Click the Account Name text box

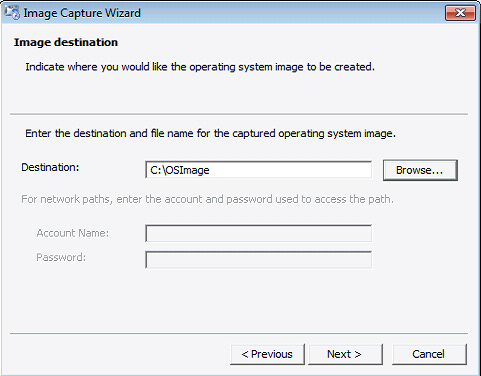(x=258, y=233)
